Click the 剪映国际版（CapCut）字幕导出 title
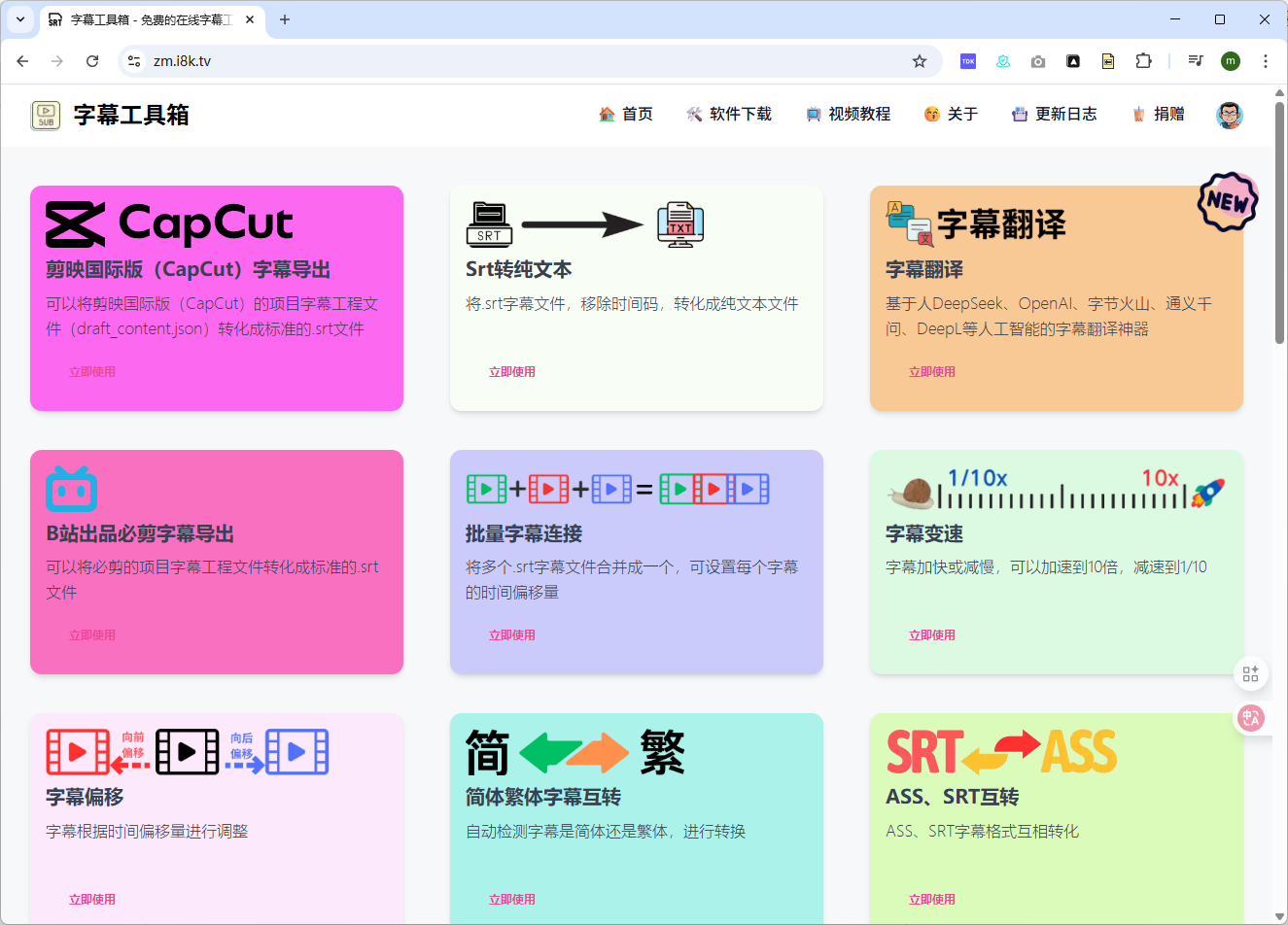The image size is (1288, 925). click(x=189, y=269)
